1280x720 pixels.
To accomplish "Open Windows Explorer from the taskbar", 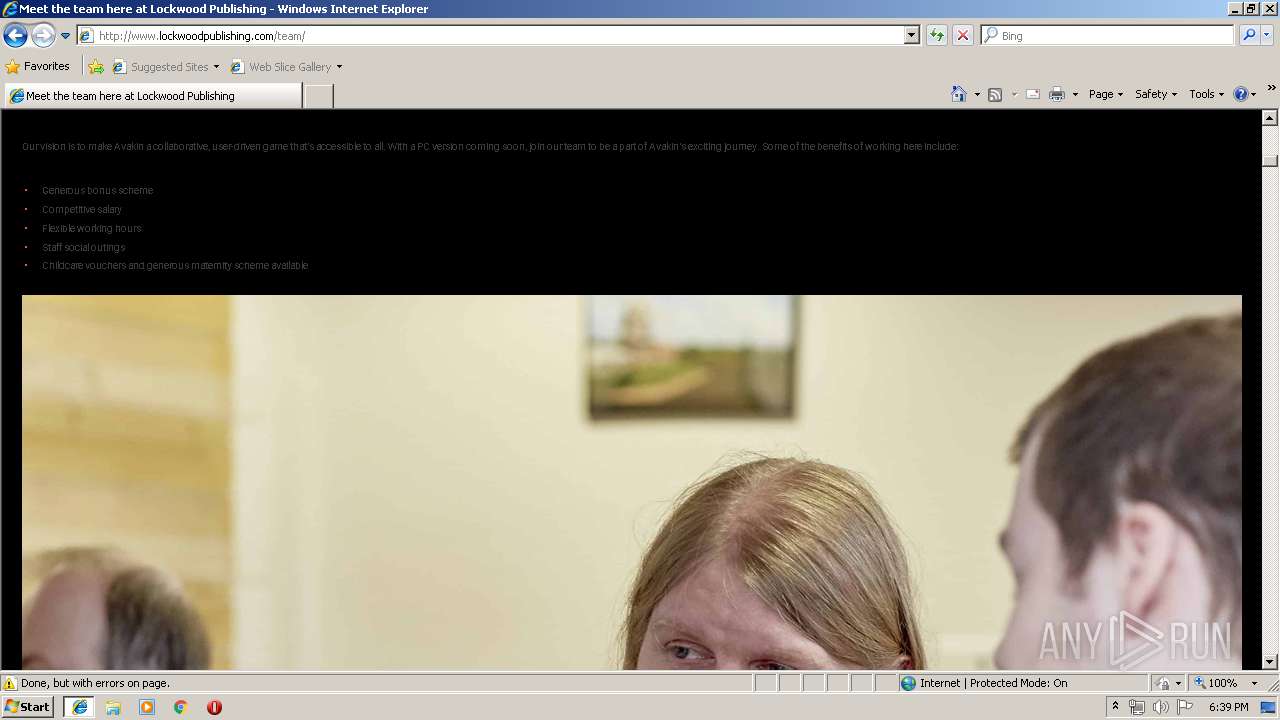I will [x=113, y=707].
